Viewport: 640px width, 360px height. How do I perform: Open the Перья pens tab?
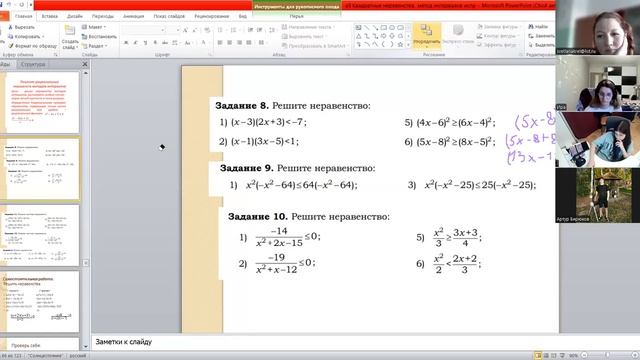coord(296,16)
